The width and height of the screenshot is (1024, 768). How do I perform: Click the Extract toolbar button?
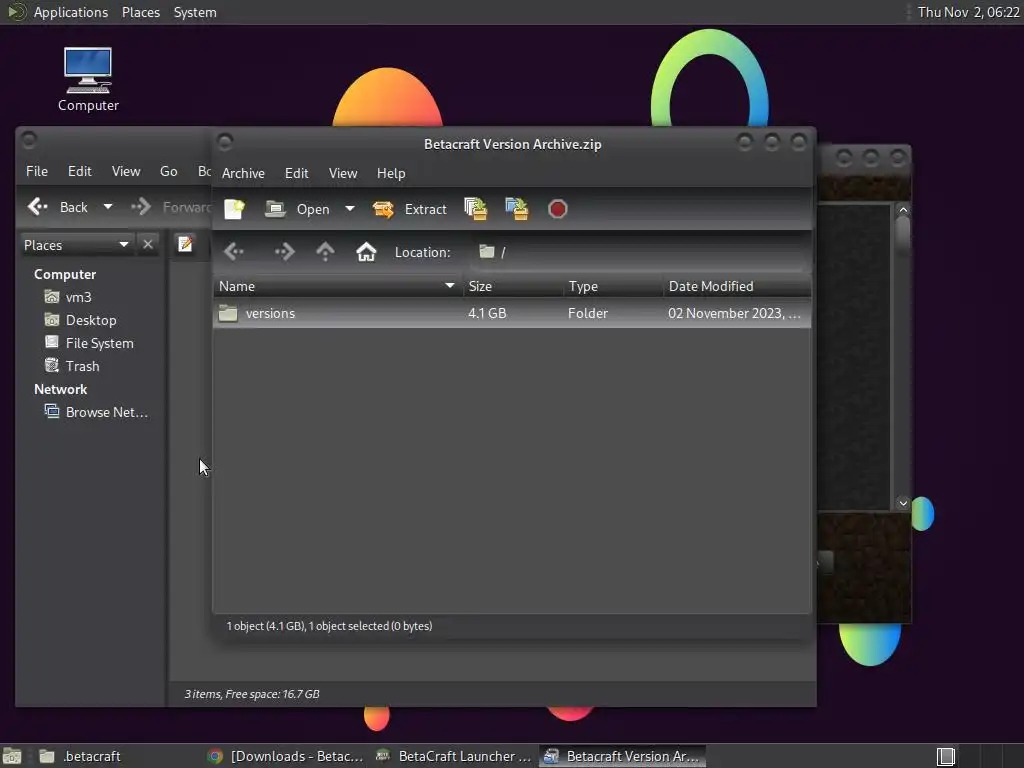409,209
